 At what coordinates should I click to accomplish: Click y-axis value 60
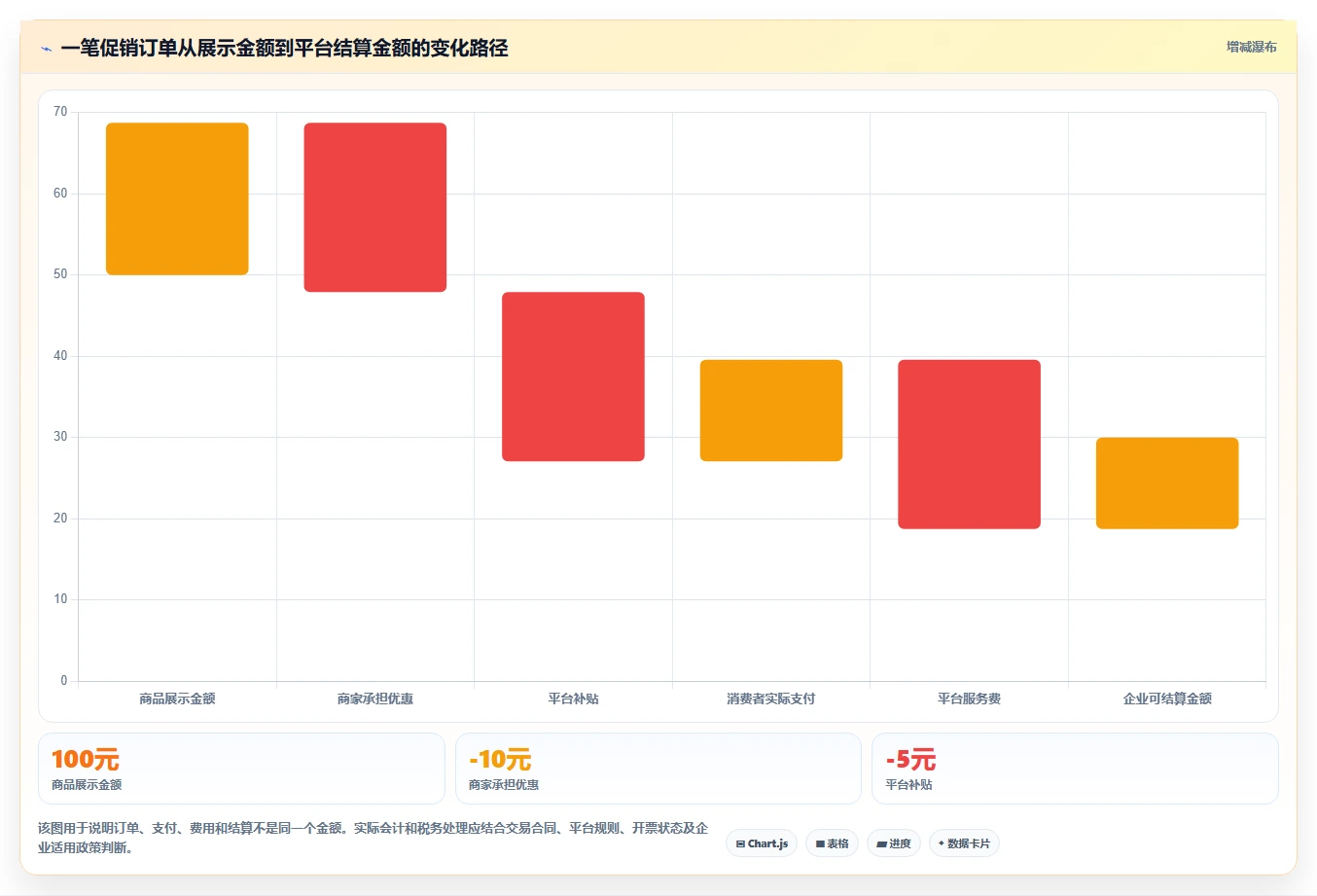click(x=60, y=194)
